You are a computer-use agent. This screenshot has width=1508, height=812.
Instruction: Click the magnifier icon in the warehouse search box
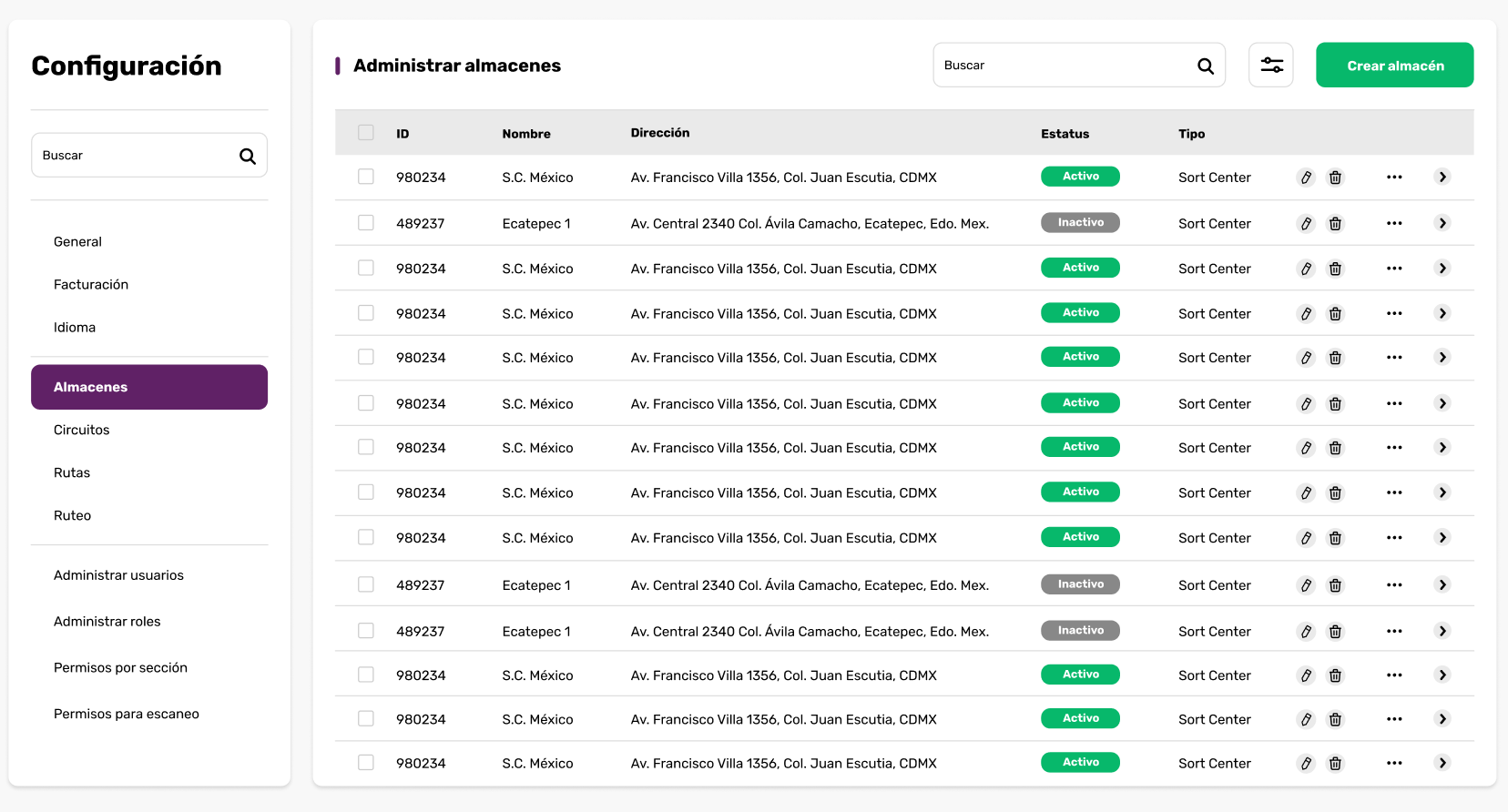pos(1206,66)
